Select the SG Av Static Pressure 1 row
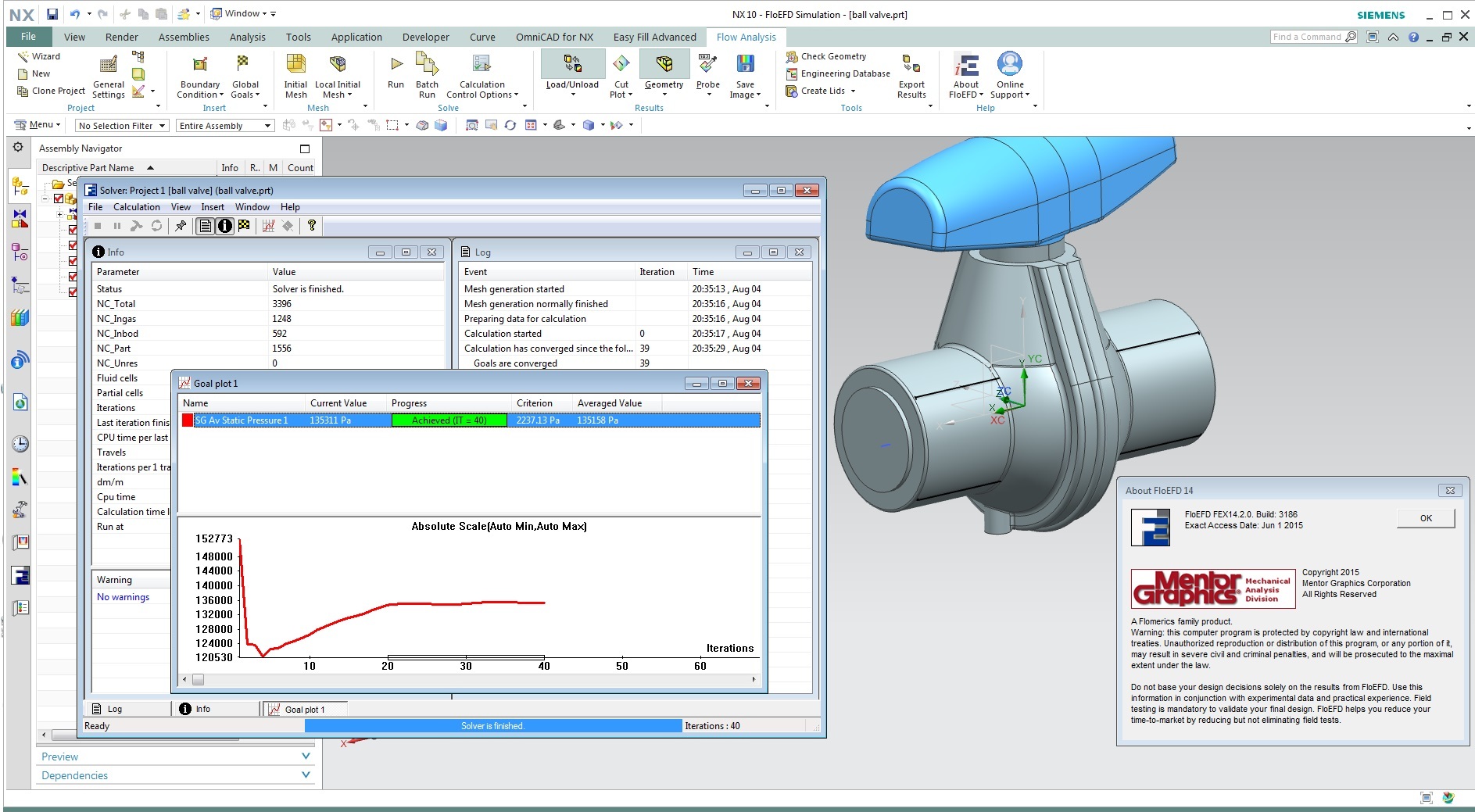Viewport: 1475px width, 812px height. tap(470, 420)
